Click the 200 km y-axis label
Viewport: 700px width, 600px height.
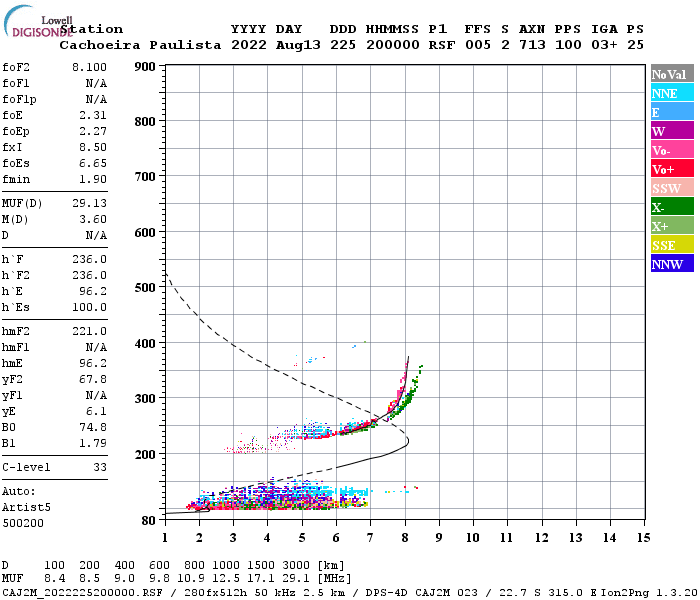coord(145,454)
